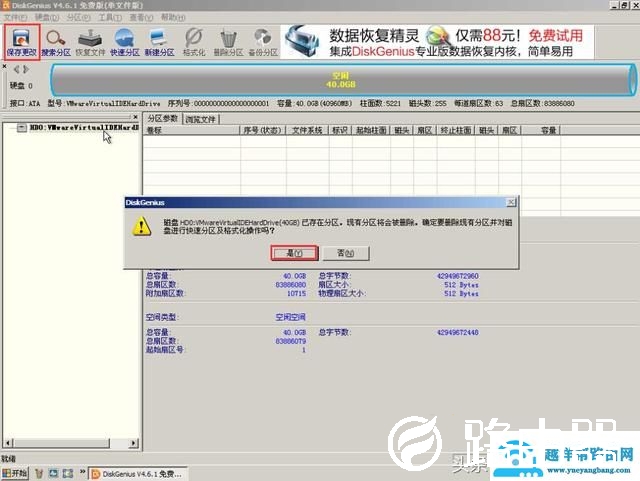Open the 开始 Start menu
Viewport: 640px width, 481px height.
[15, 473]
